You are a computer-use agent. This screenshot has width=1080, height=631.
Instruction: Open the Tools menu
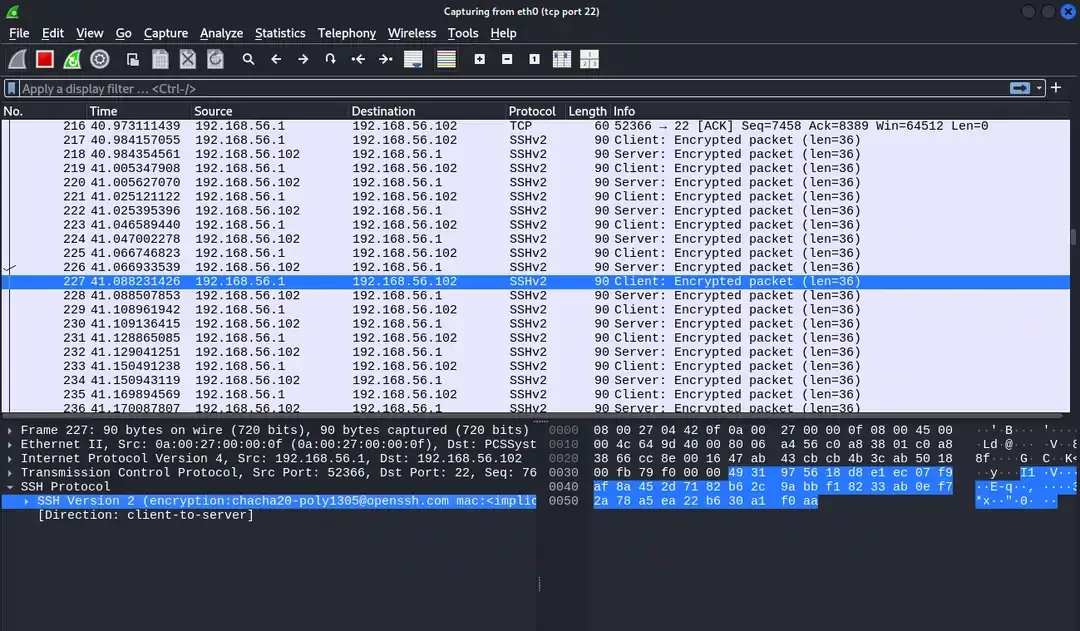(463, 33)
